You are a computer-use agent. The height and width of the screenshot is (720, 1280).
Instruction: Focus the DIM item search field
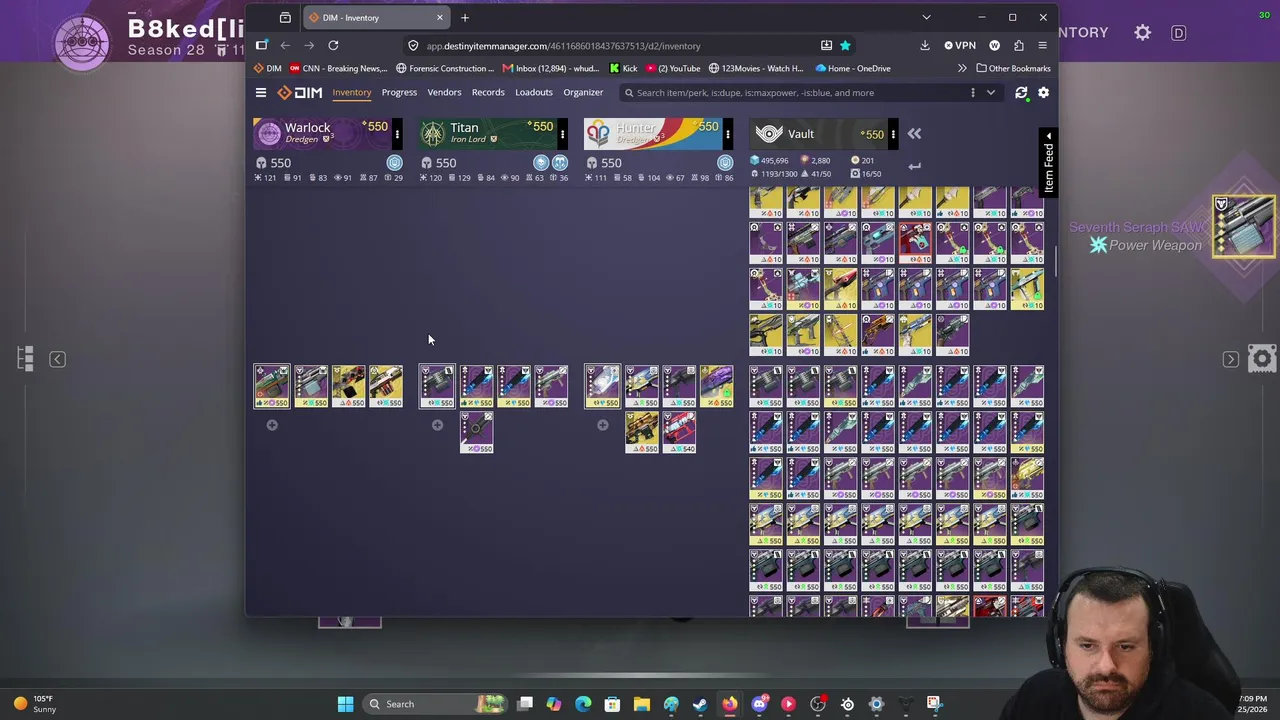[x=795, y=93]
